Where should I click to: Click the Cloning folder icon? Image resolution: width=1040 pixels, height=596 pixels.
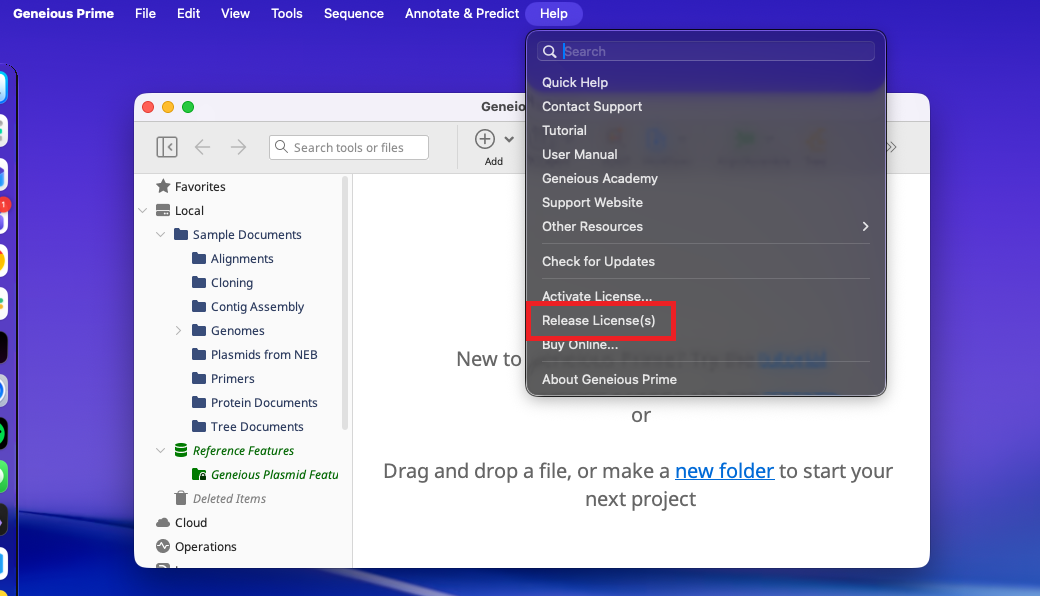click(199, 282)
